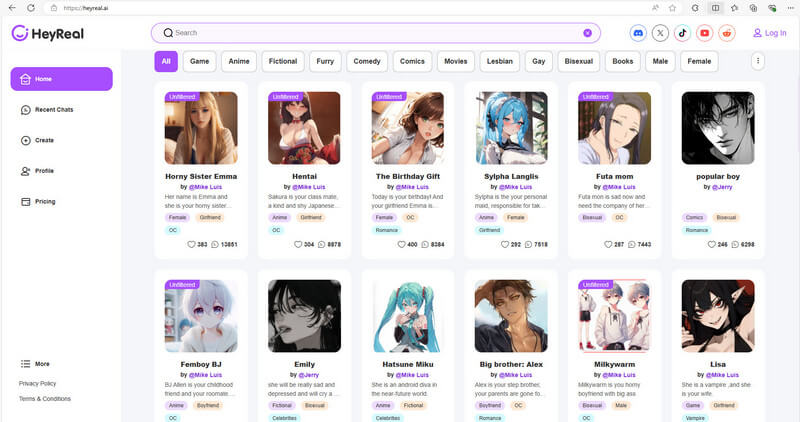Screen dimensions: 800x422
Task: Open the X (Twitter) link icon
Action: 660,33
